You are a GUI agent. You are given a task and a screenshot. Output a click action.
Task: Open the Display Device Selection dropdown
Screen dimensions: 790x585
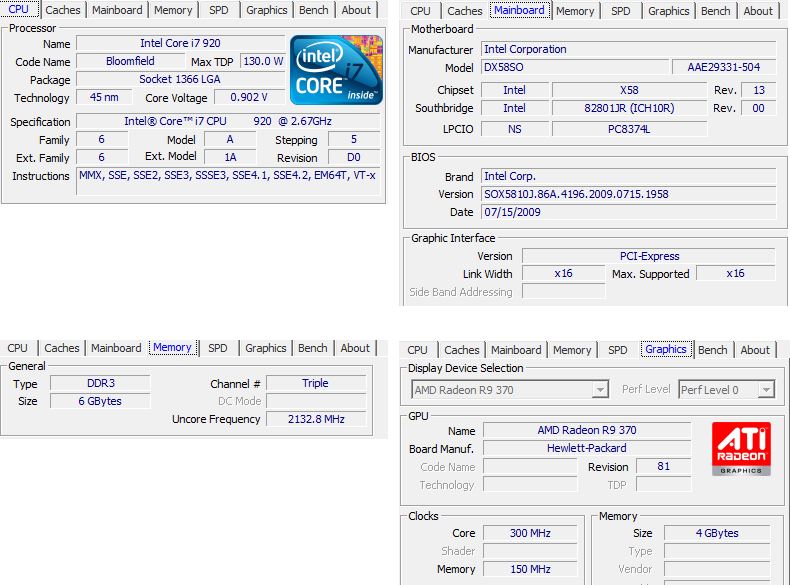pyautogui.click(x=510, y=389)
